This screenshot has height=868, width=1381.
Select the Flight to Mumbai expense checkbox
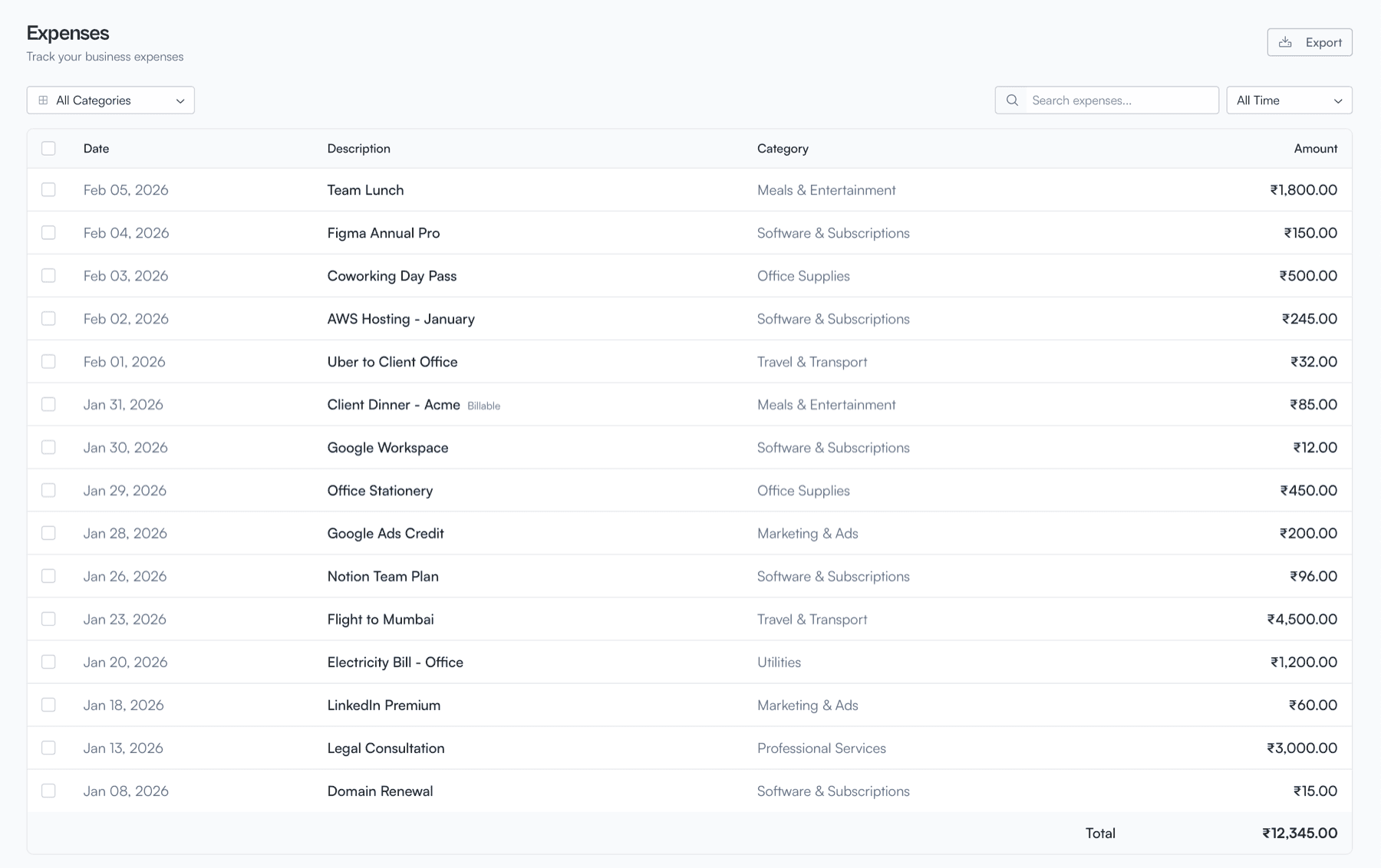pyautogui.click(x=48, y=619)
